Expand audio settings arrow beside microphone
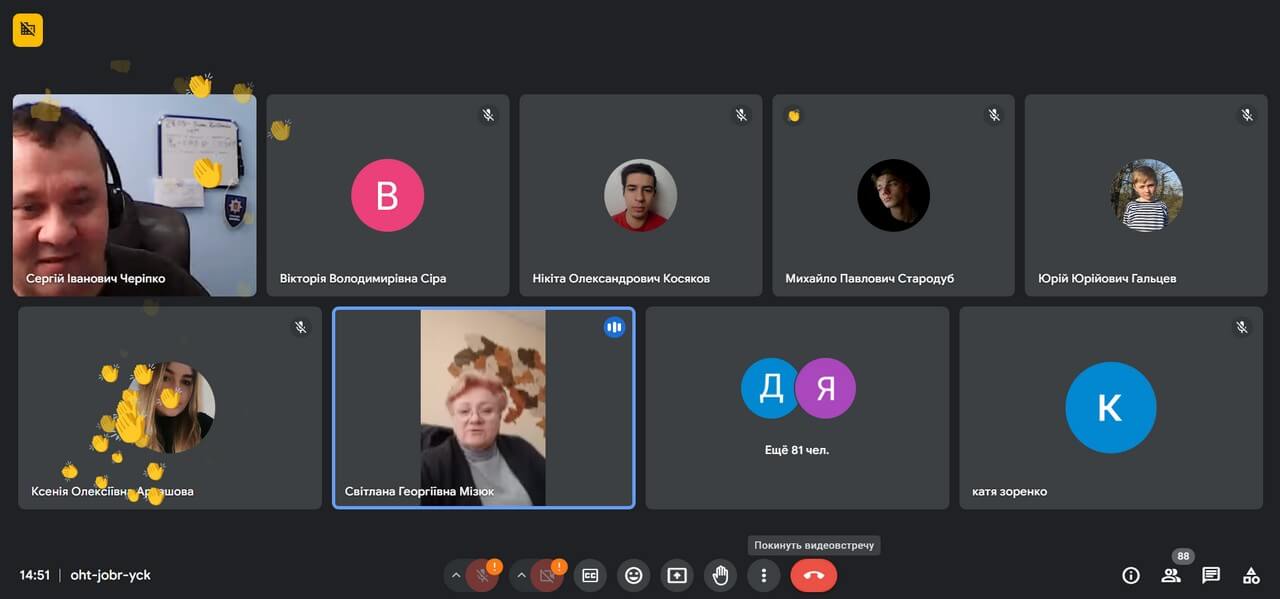Screen dimensions: 1280x599 coord(456,575)
